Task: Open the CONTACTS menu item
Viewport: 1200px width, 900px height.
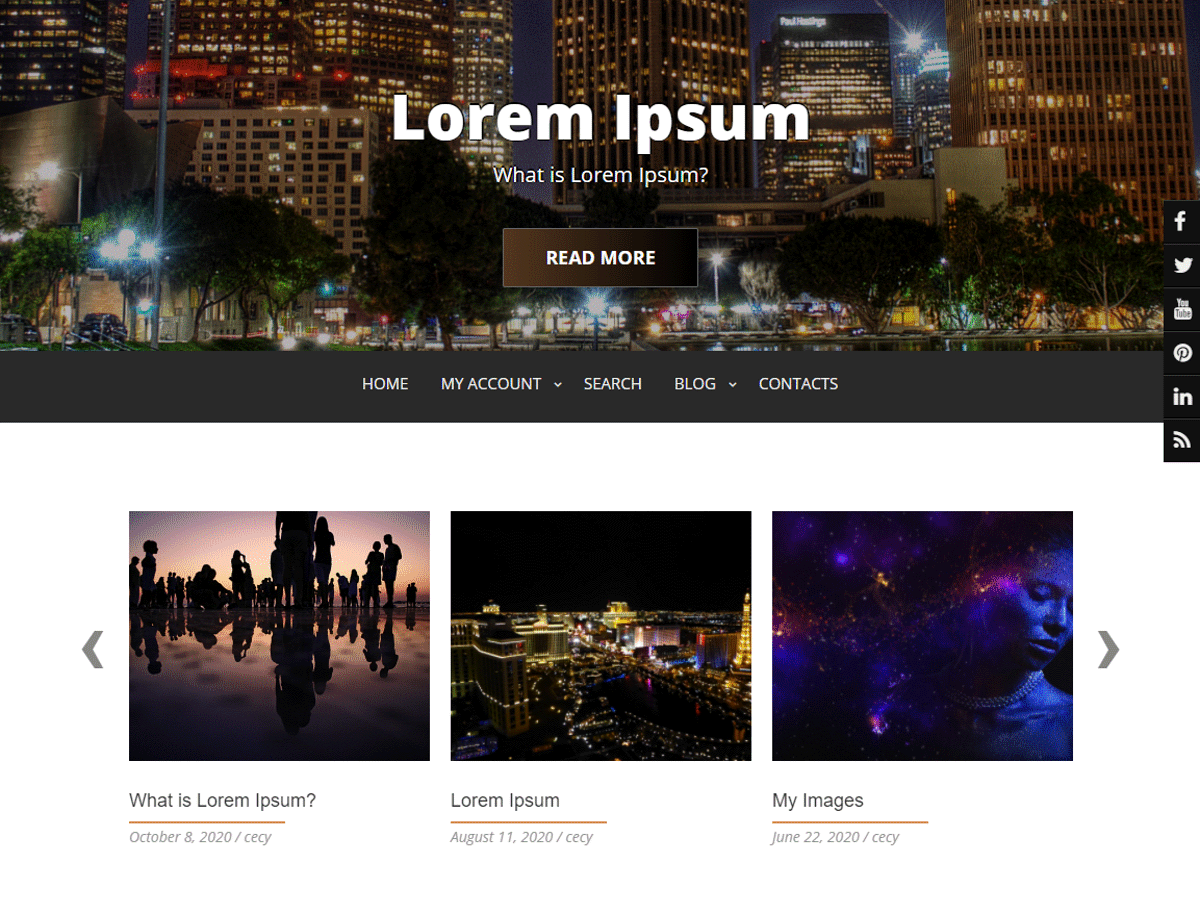Action: 798,383
